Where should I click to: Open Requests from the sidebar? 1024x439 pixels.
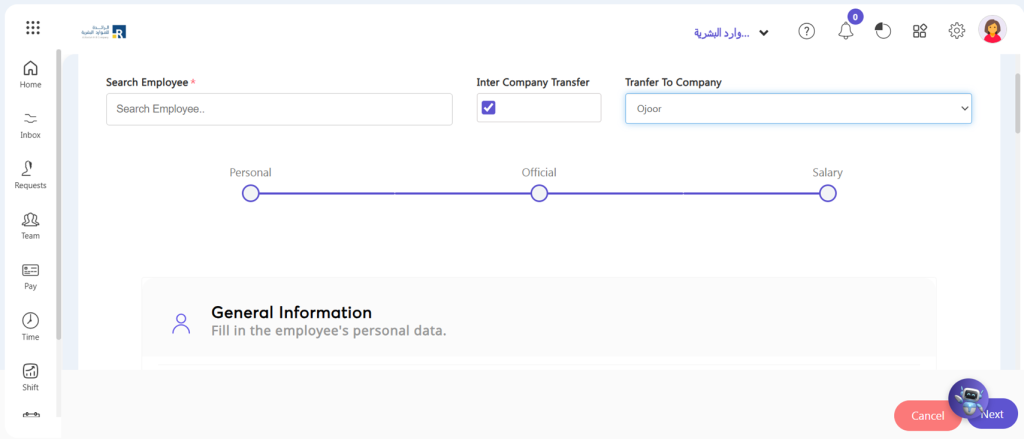pos(30,175)
